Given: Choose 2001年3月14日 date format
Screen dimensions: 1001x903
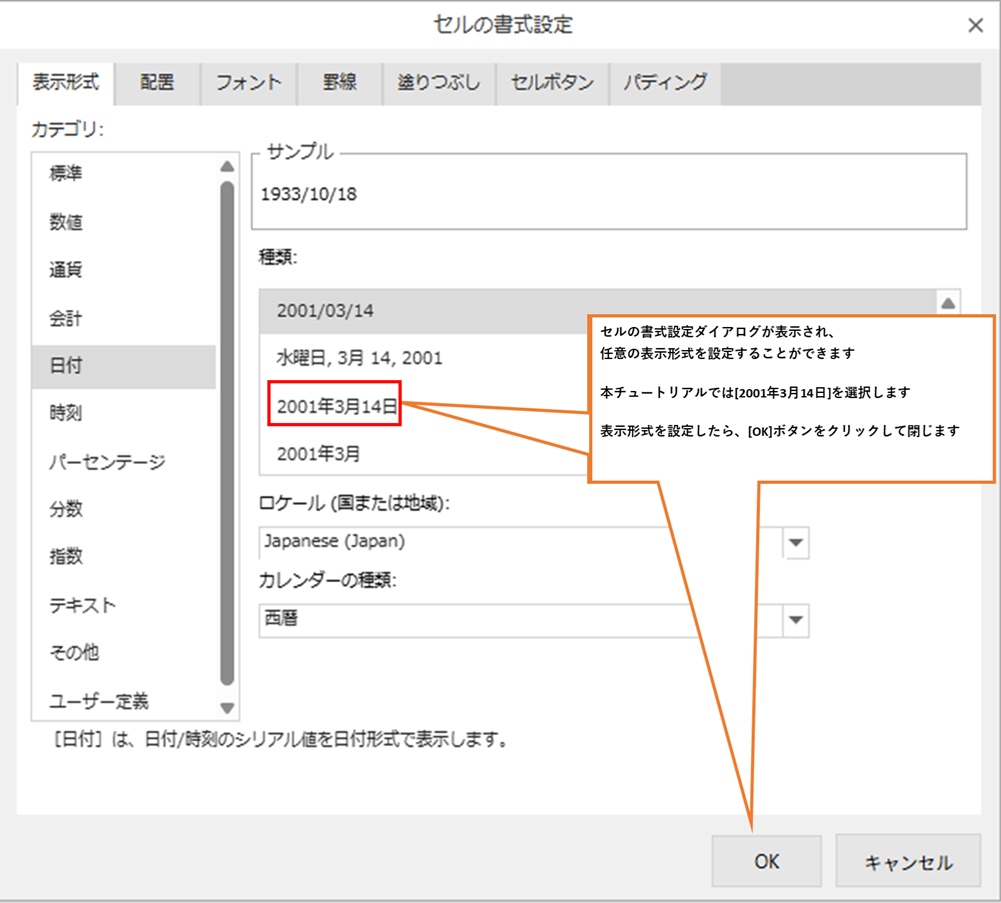Looking at the screenshot, I should coord(337,405).
